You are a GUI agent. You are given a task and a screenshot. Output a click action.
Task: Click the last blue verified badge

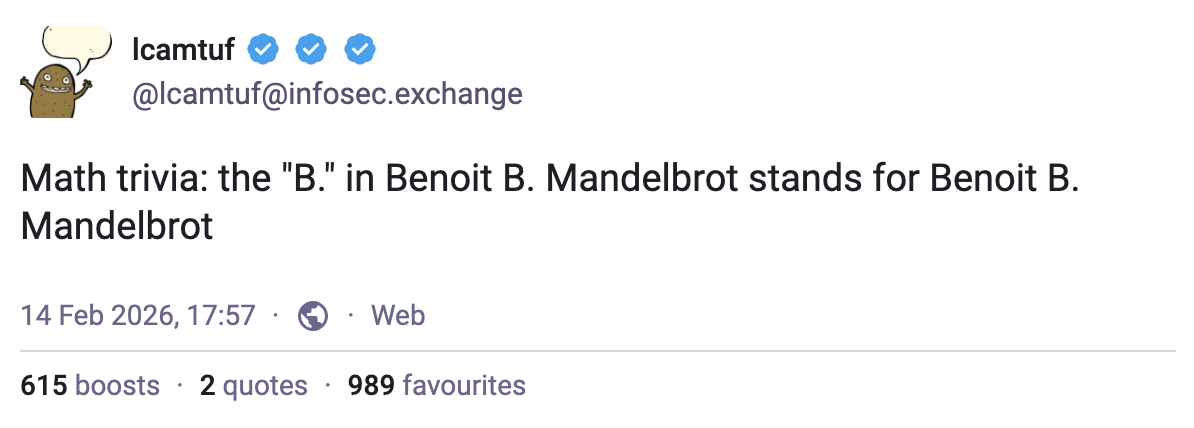pos(360,47)
